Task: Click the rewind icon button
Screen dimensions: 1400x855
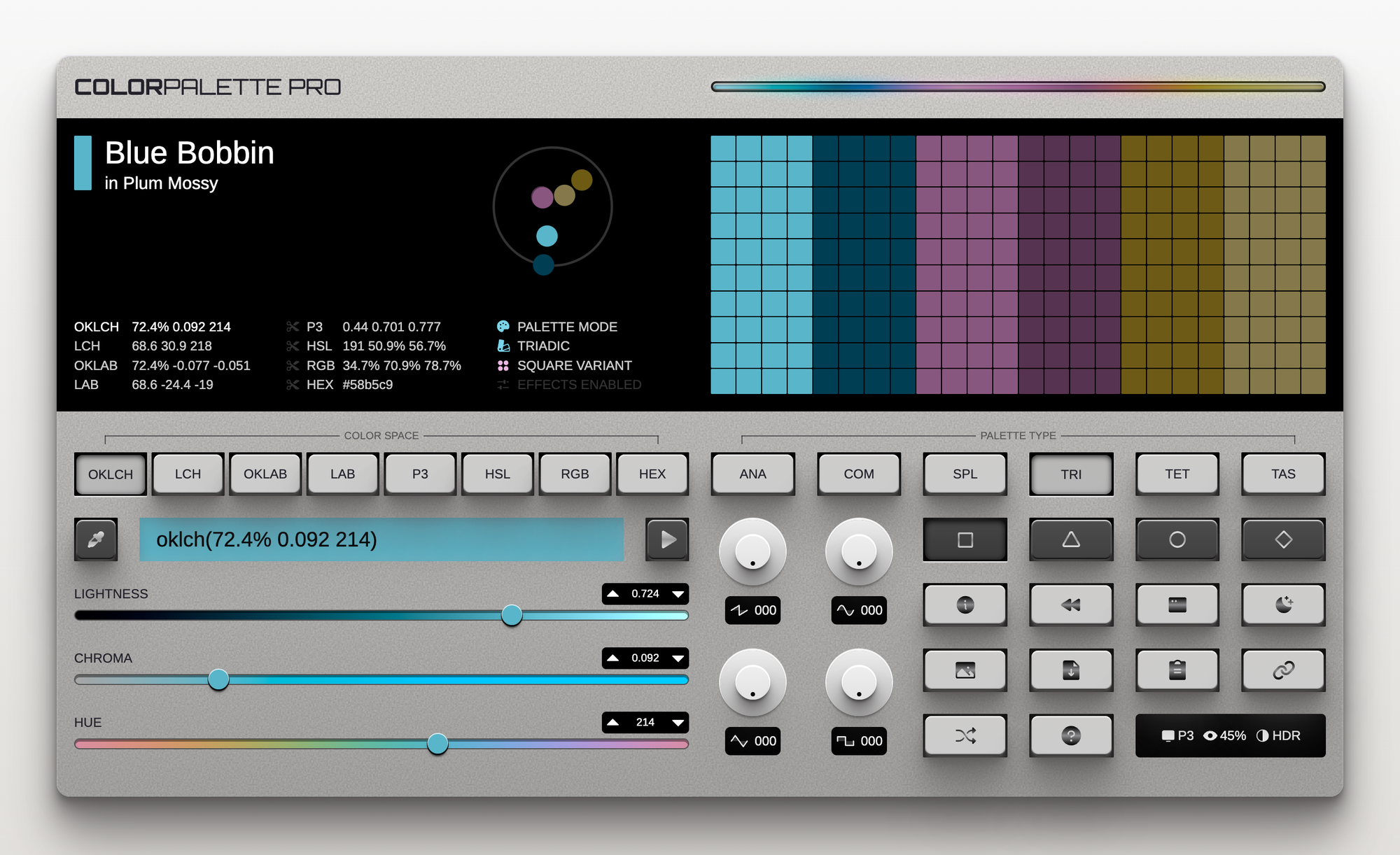Action: click(x=1071, y=605)
